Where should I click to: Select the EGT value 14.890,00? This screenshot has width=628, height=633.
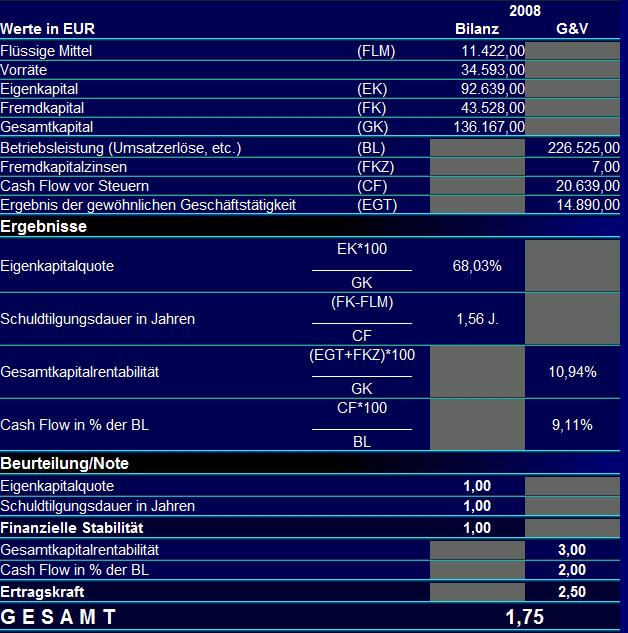pyautogui.click(x=588, y=205)
